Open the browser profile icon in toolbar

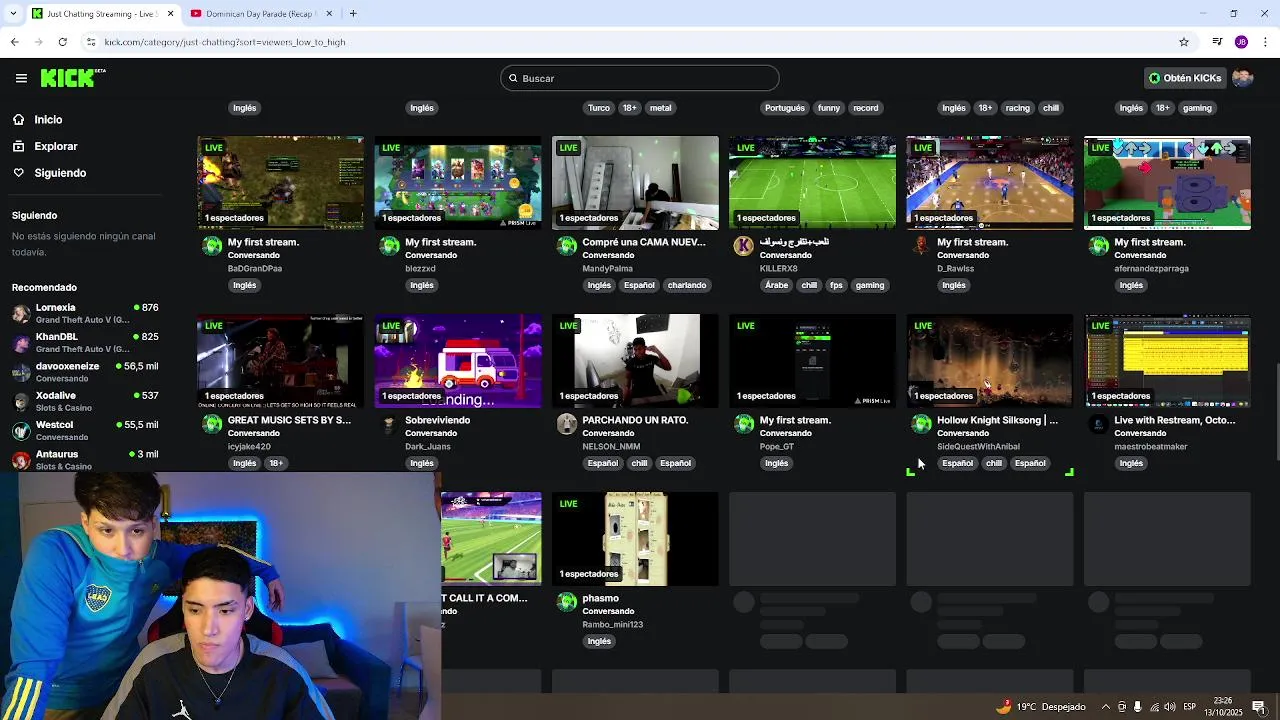coord(1241,42)
